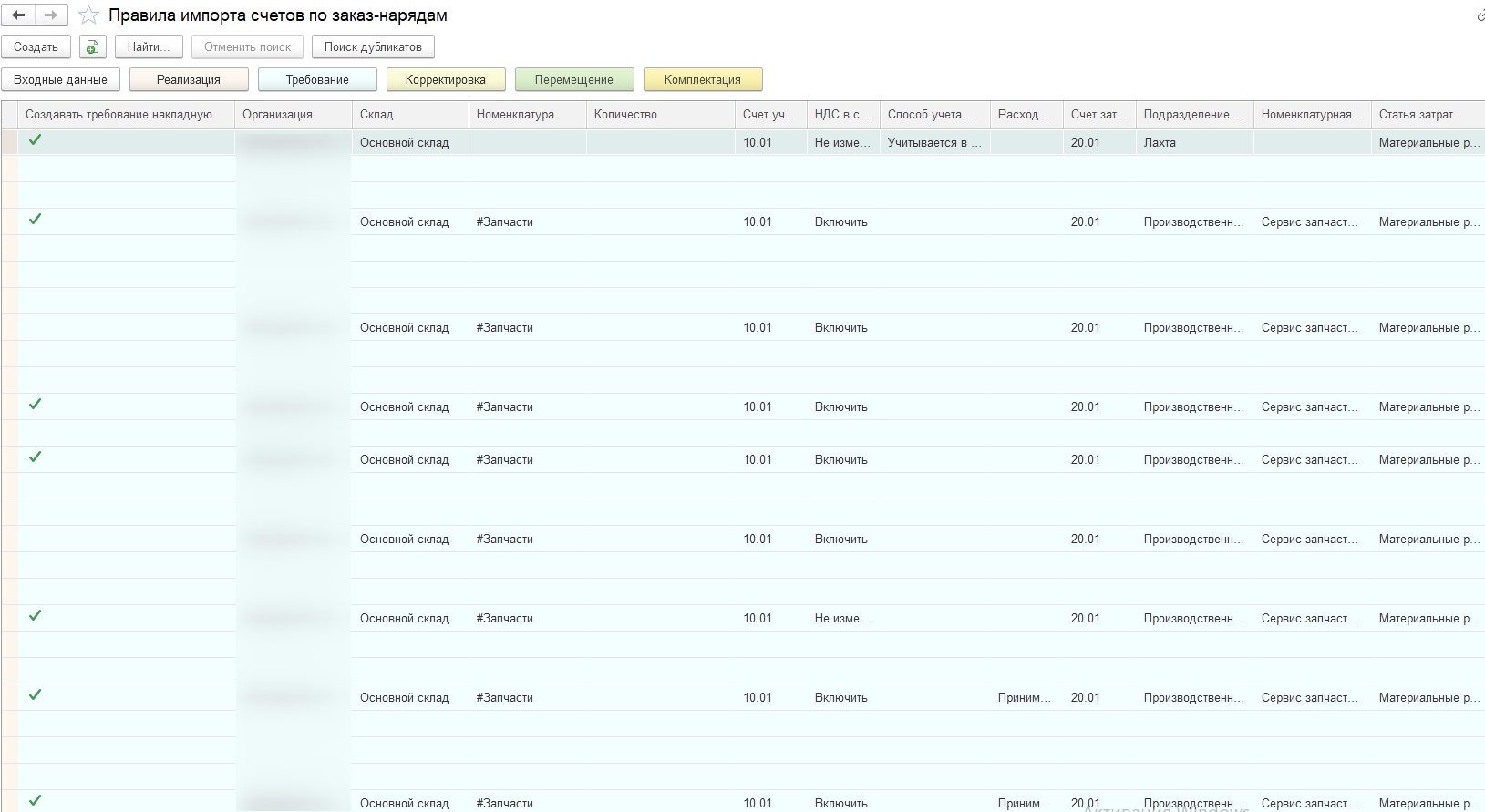
Task: Click the Статья затрат column header
Action: click(x=1416, y=115)
